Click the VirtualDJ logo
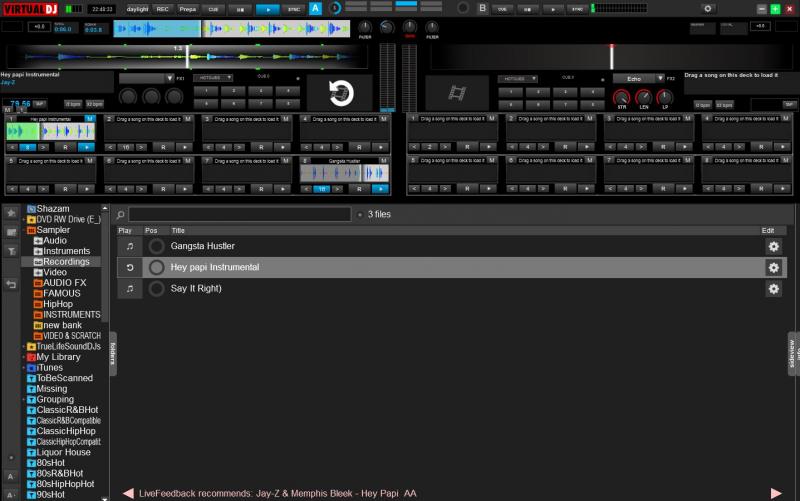800x501 pixels. point(31,9)
